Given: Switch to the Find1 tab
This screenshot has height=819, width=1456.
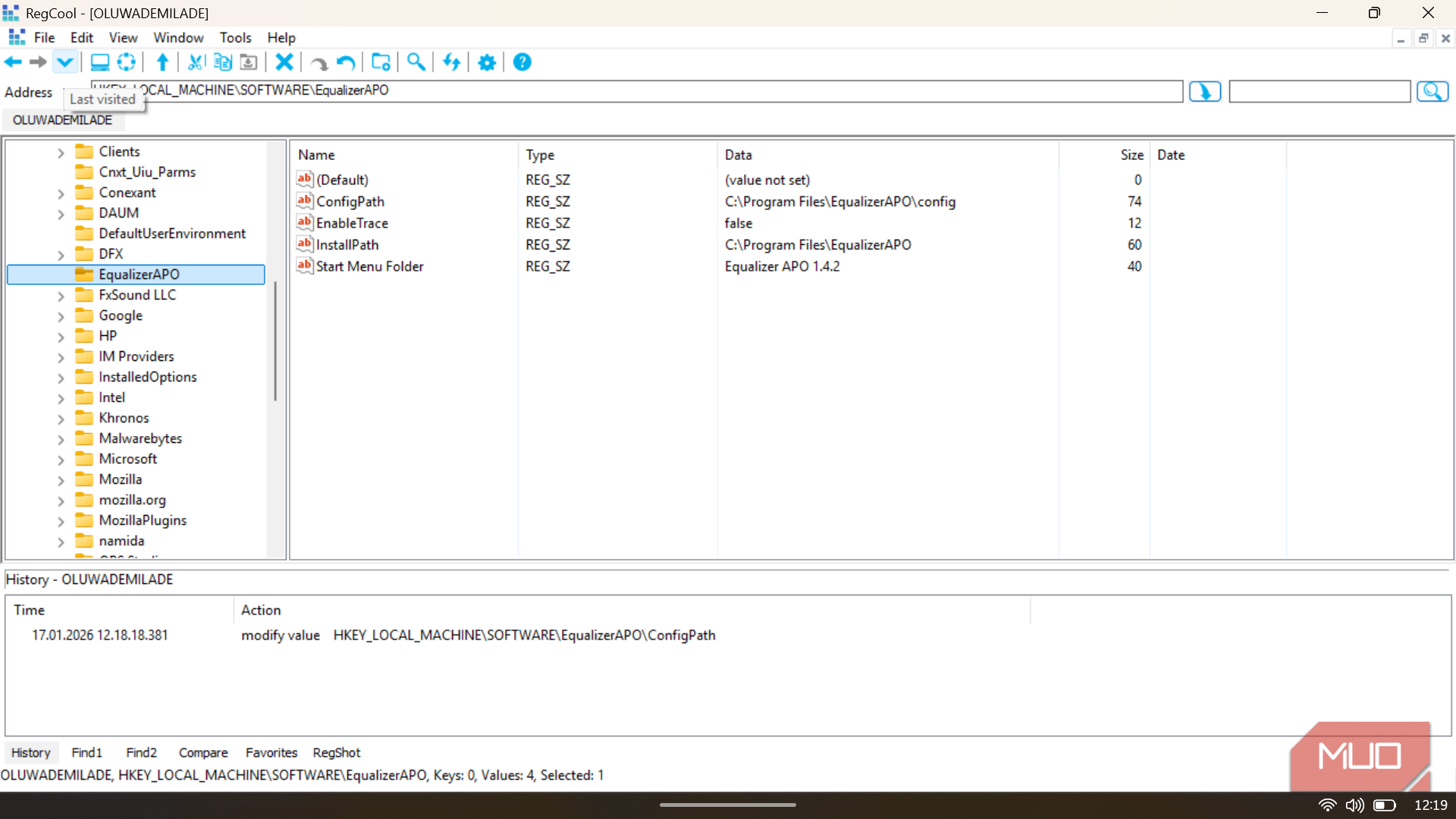Looking at the screenshot, I should point(86,752).
